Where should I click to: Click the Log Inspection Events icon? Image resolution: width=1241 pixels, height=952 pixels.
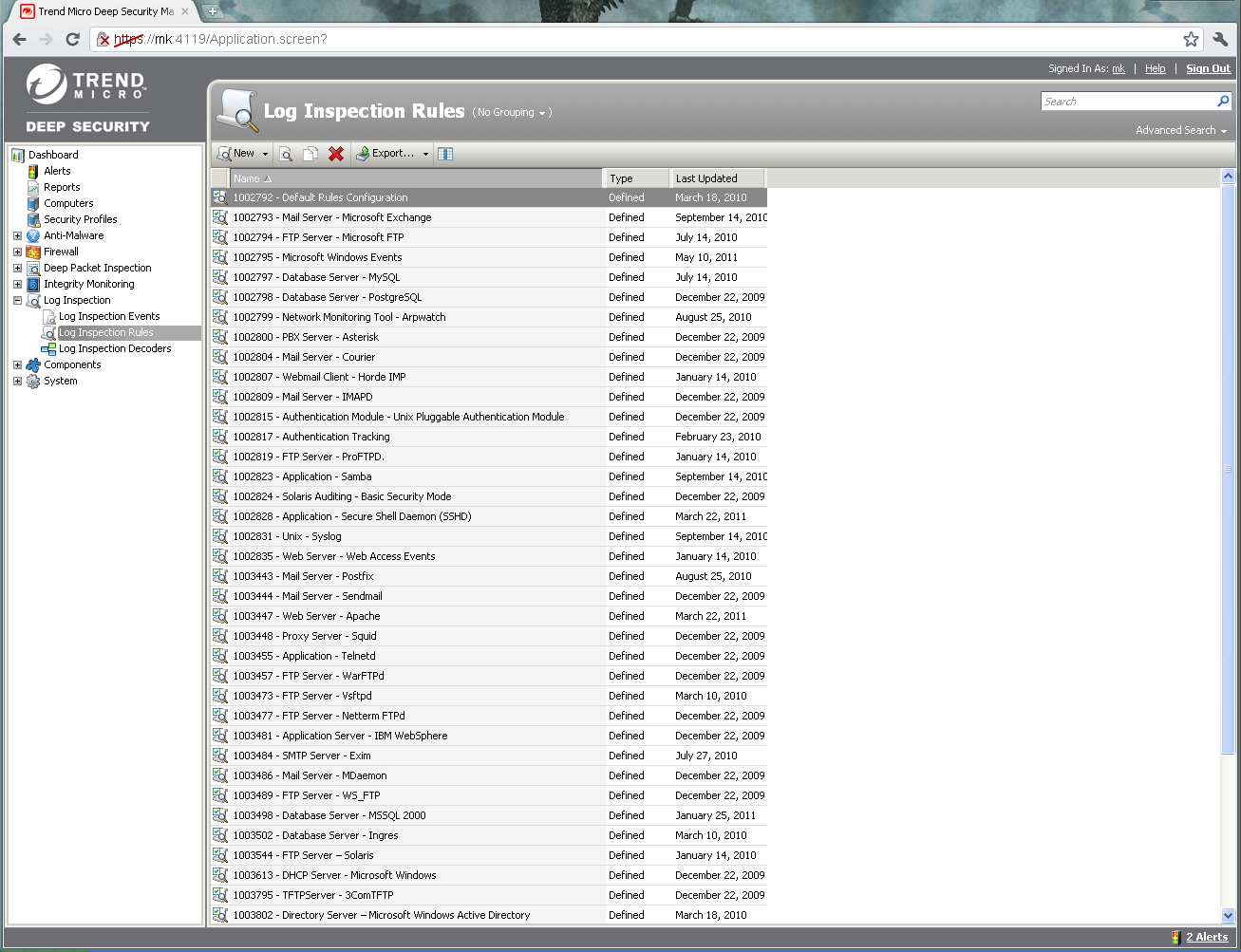tap(48, 316)
